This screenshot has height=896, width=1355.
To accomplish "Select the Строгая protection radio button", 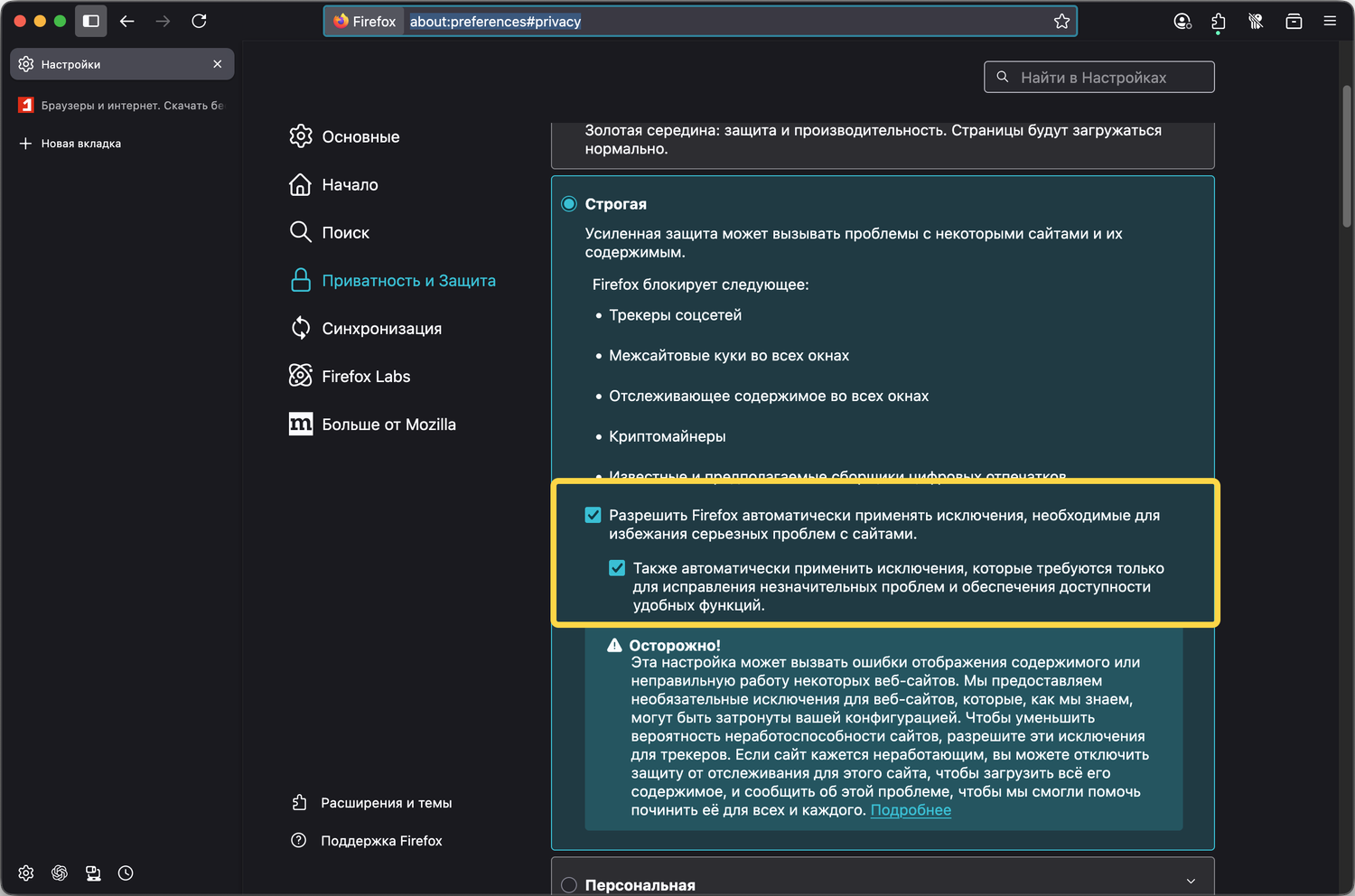I will click(569, 204).
